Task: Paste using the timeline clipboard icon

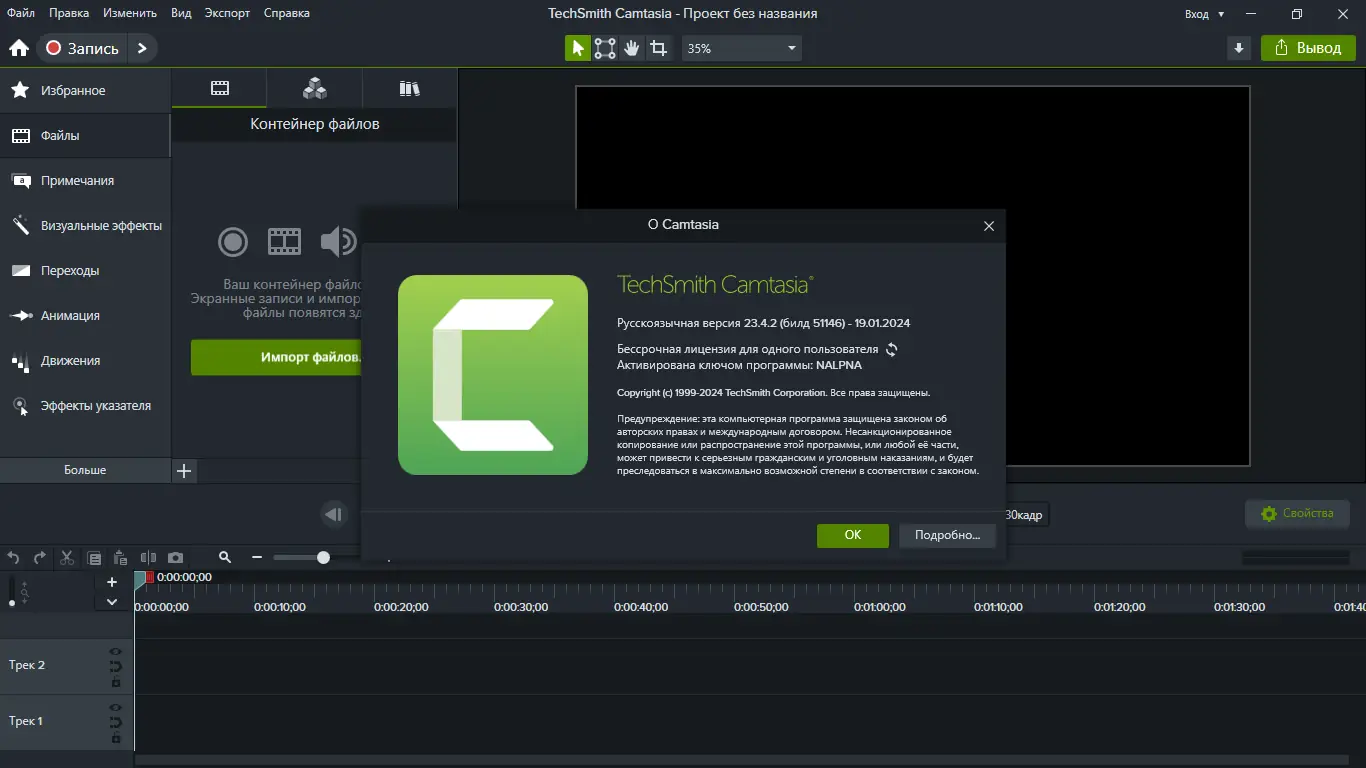Action: pos(121,558)
